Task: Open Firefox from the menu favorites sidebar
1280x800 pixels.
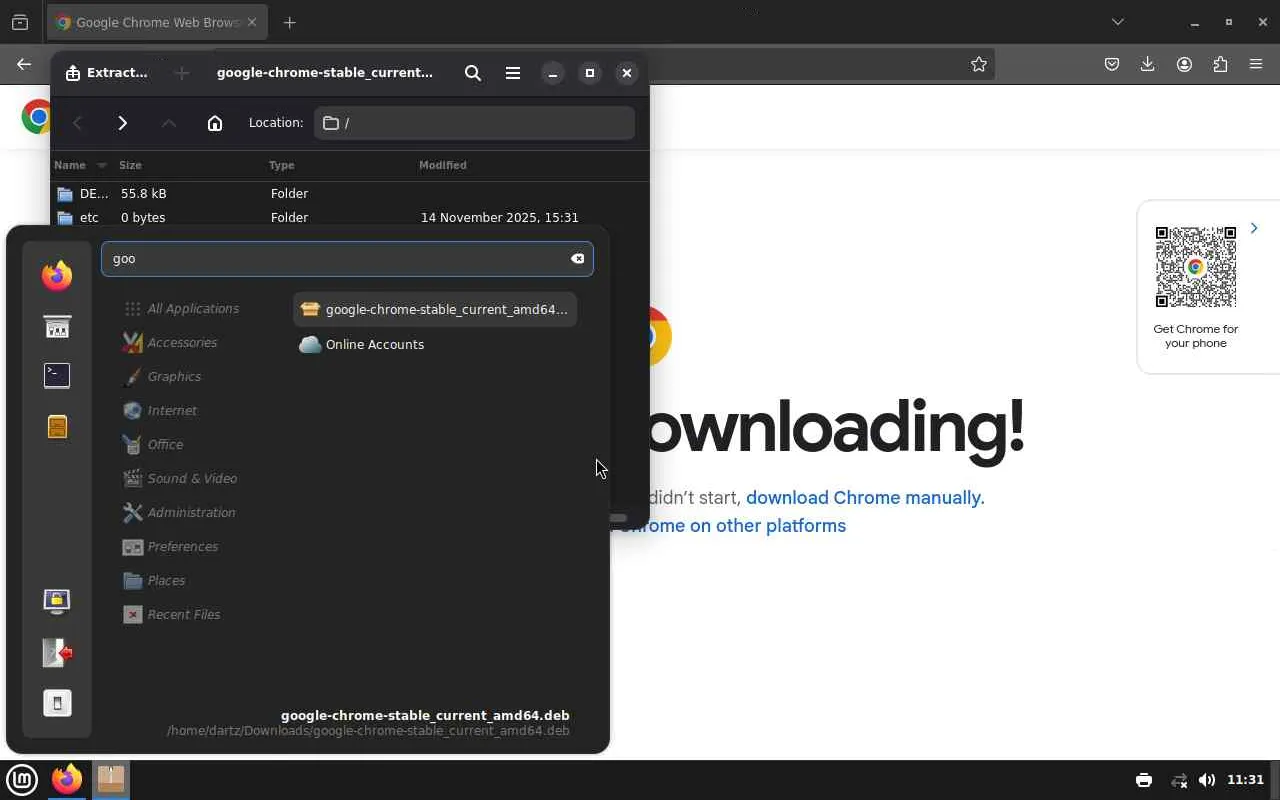Action: (x=57, y=275)
